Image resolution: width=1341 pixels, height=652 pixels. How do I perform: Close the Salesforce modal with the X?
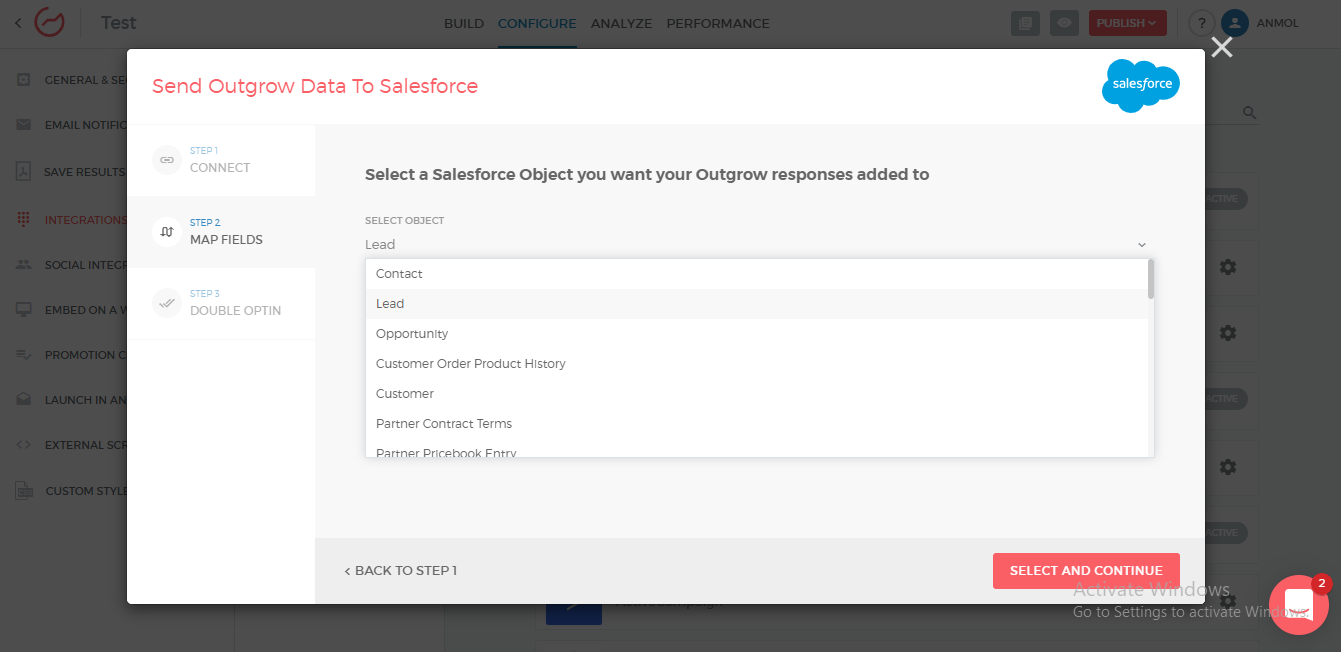tap(1222, 47)
